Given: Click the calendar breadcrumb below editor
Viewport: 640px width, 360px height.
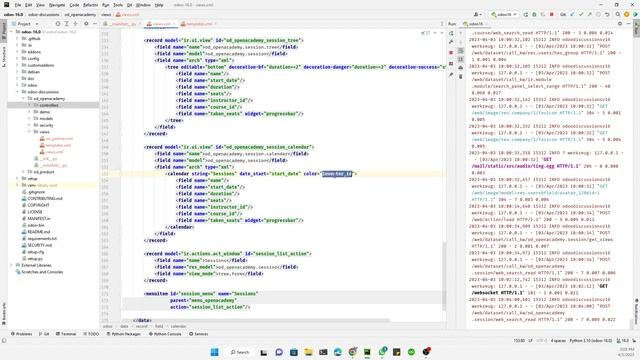Looking at the screenshot, I should pyautogui.click(x=178, y=326).
